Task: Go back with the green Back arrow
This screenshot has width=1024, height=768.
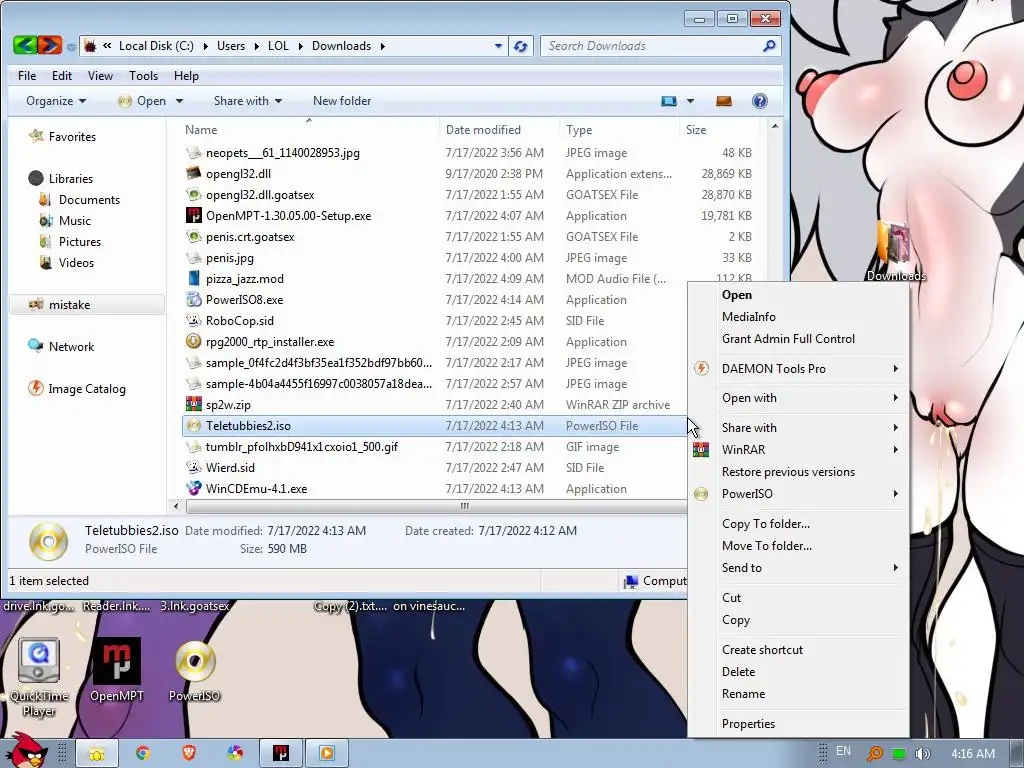Action: click(25, 45)
